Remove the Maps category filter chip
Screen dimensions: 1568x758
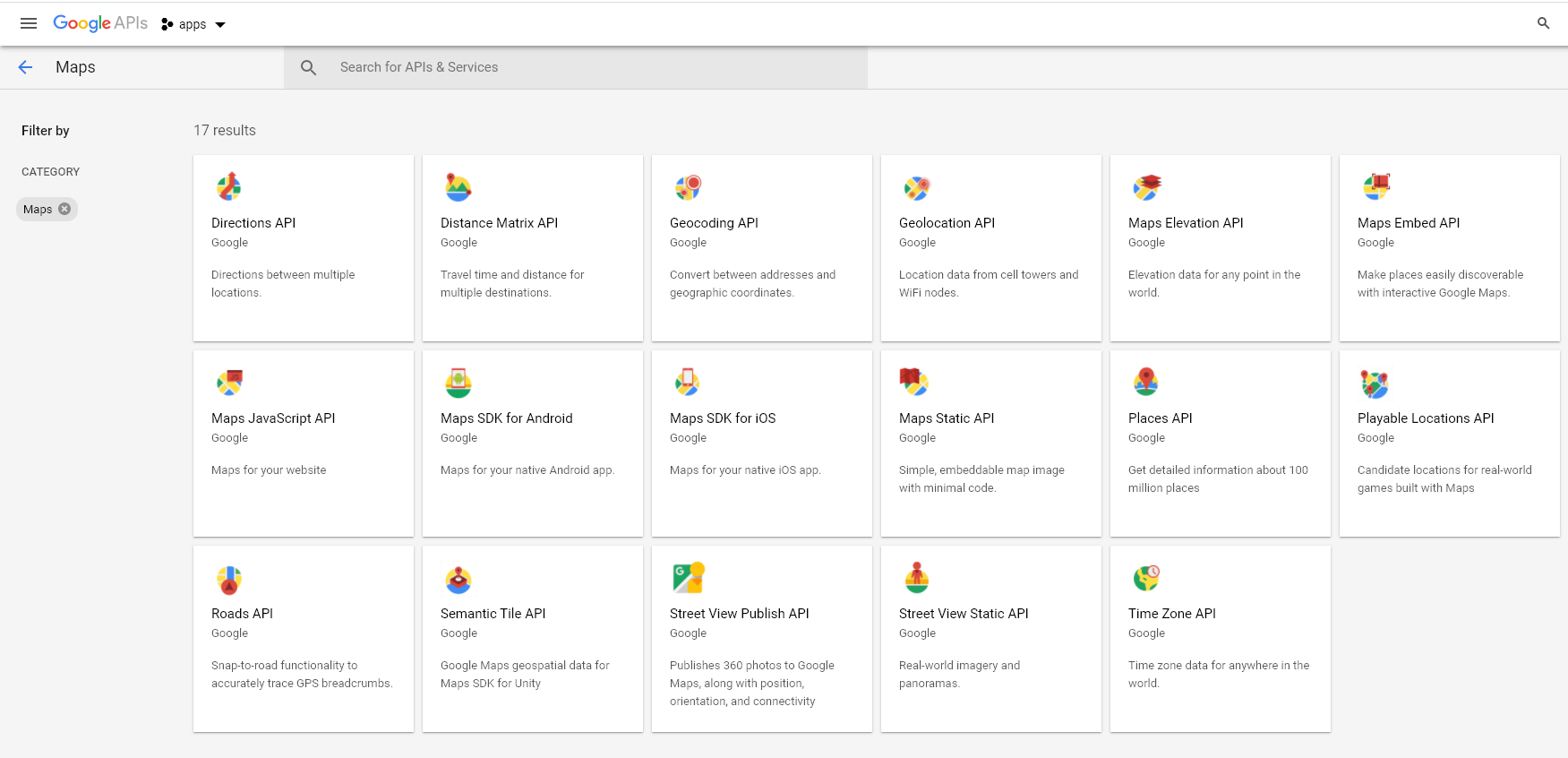[64, 209]
